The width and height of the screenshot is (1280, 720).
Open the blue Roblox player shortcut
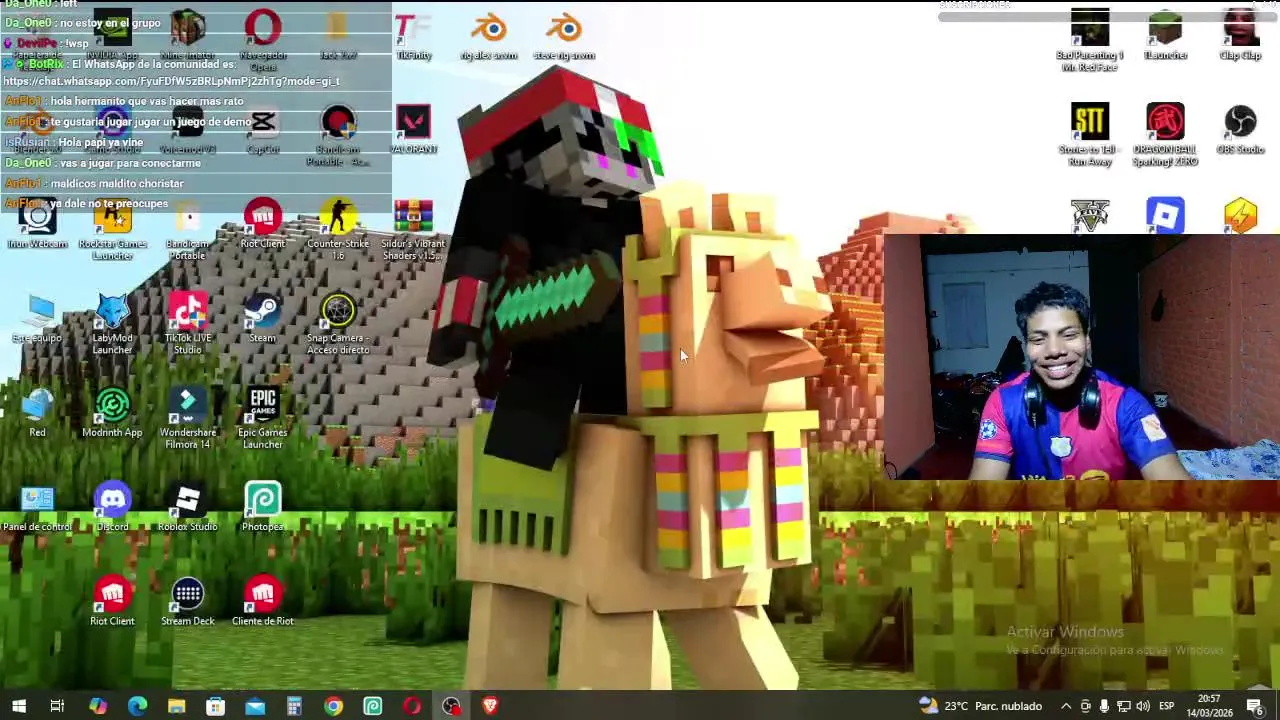click(1165, 215)
